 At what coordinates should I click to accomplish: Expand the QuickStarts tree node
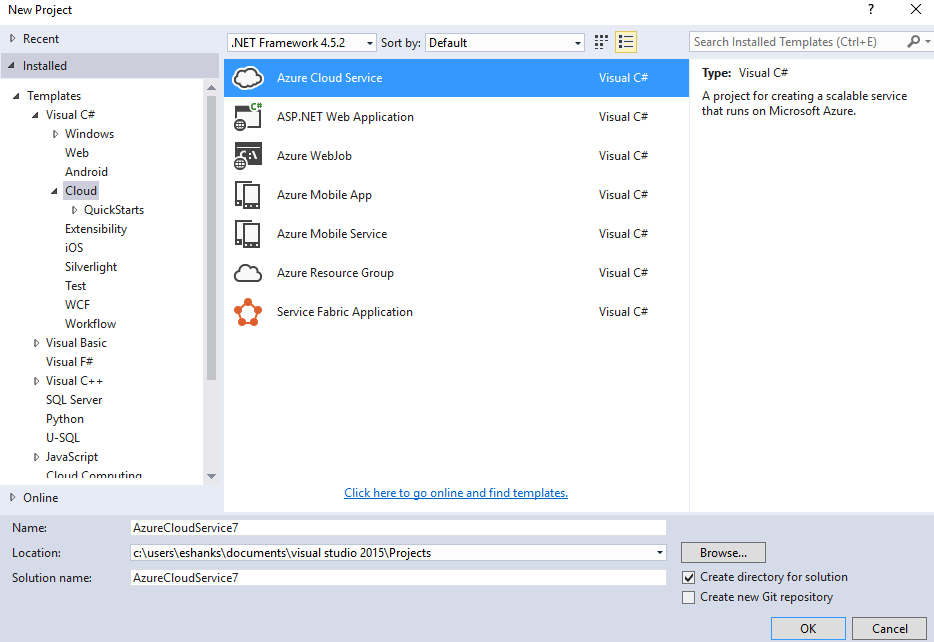[74, 210]
